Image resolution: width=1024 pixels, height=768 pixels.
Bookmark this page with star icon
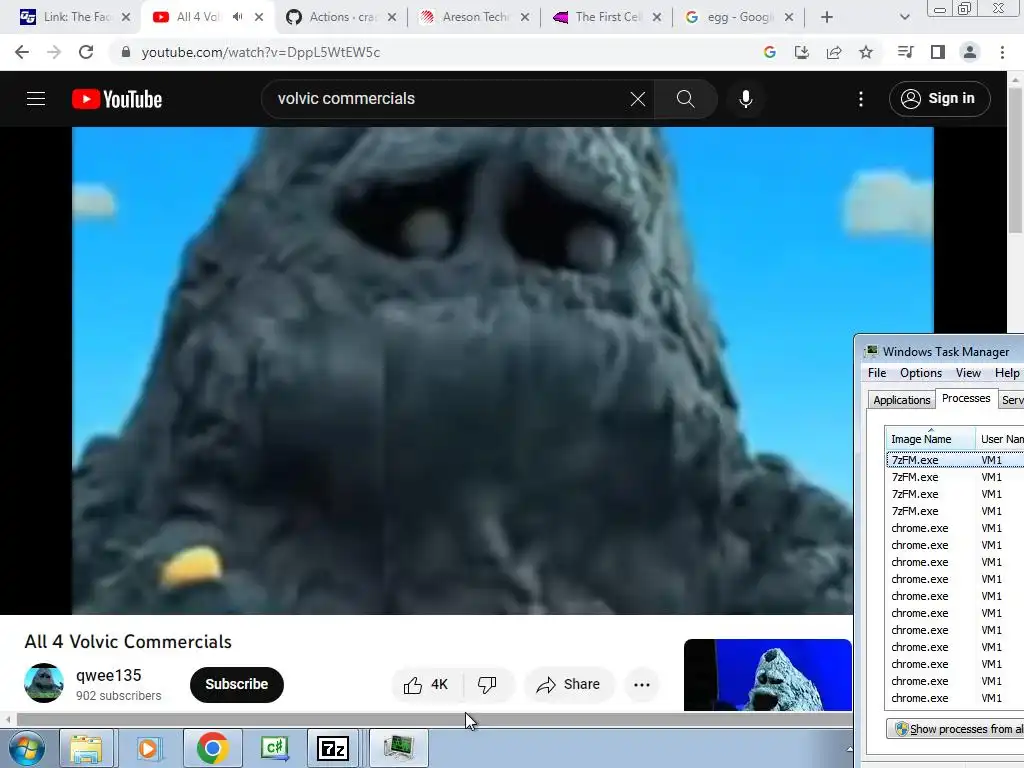click(x=866, y=52)
